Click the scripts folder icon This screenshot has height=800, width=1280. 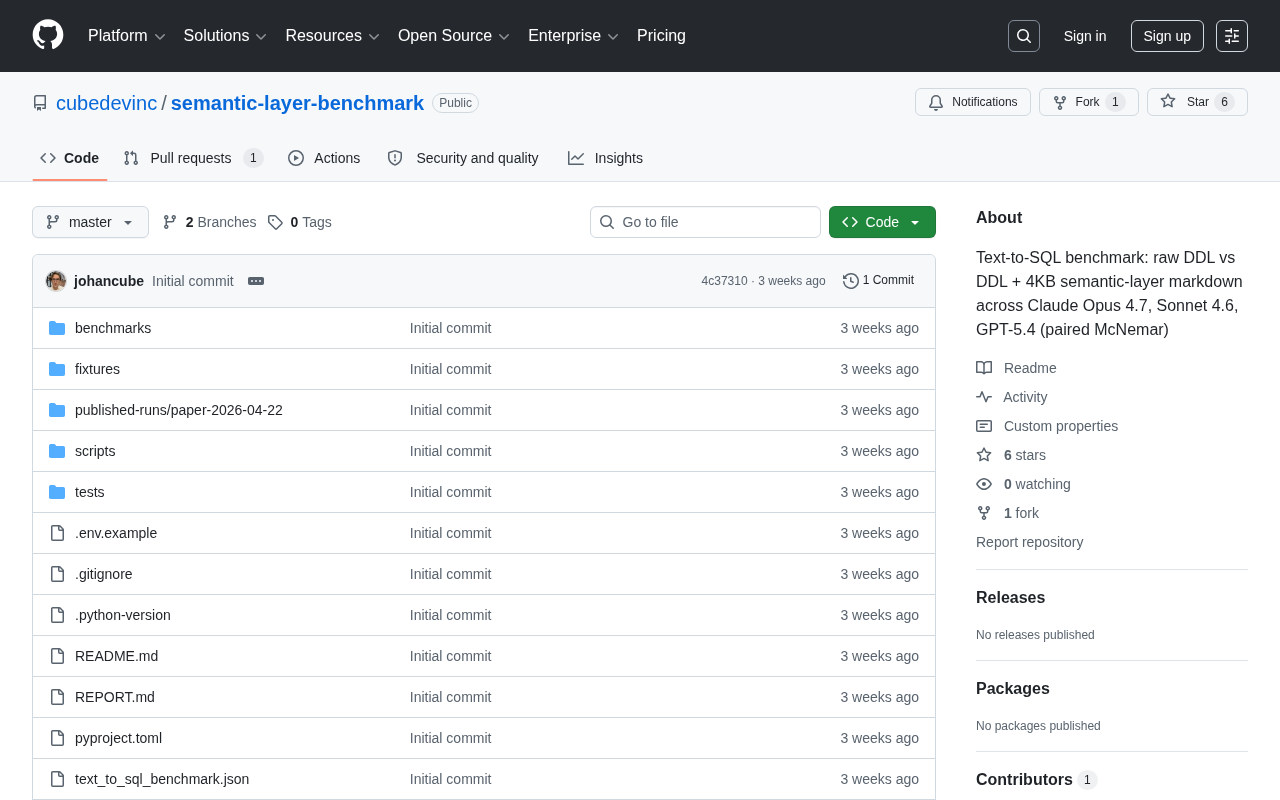pyautogui.click(x=57, y=451)
